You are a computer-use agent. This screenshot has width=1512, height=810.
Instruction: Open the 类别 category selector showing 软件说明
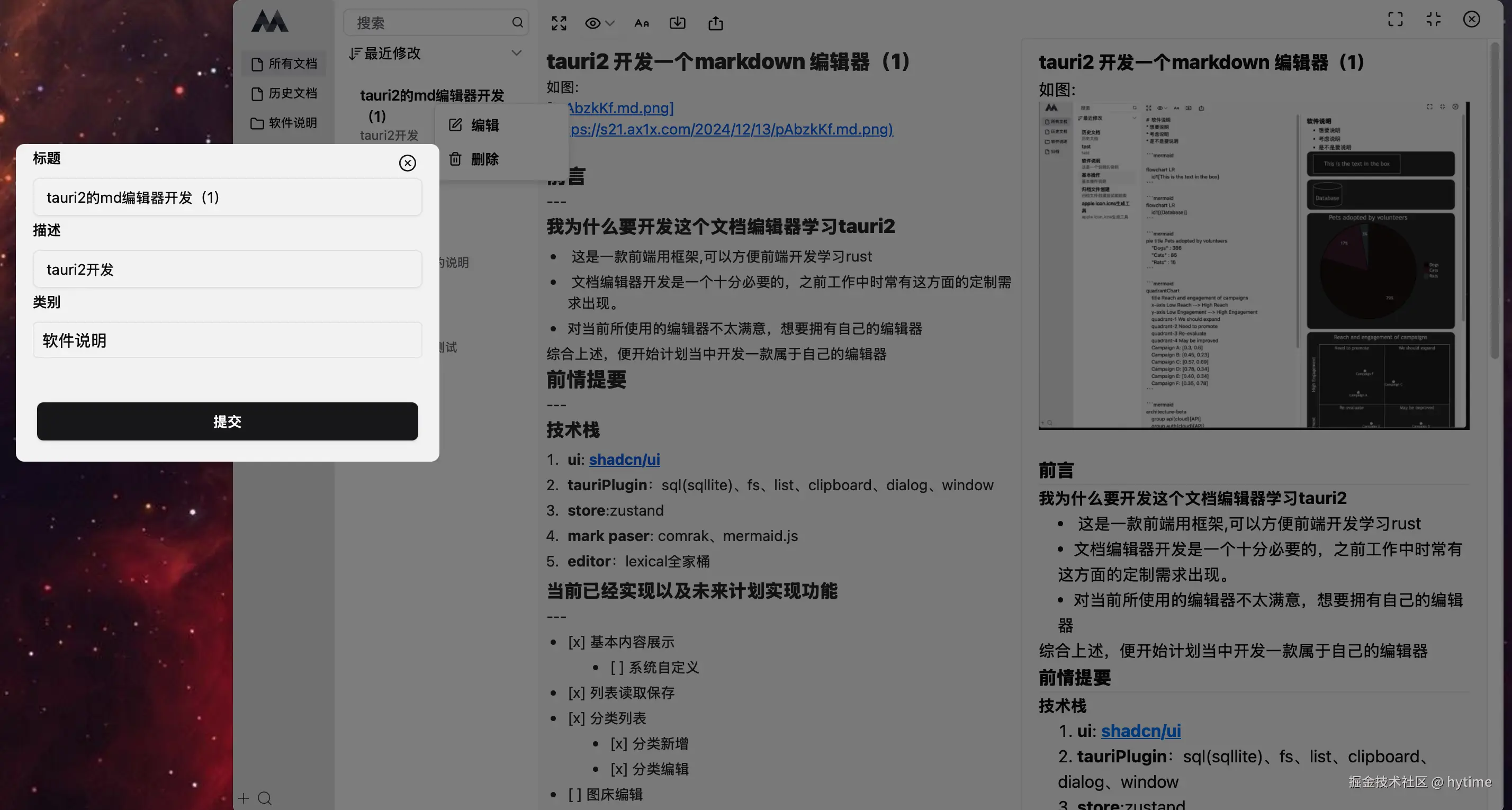point(227,340)
